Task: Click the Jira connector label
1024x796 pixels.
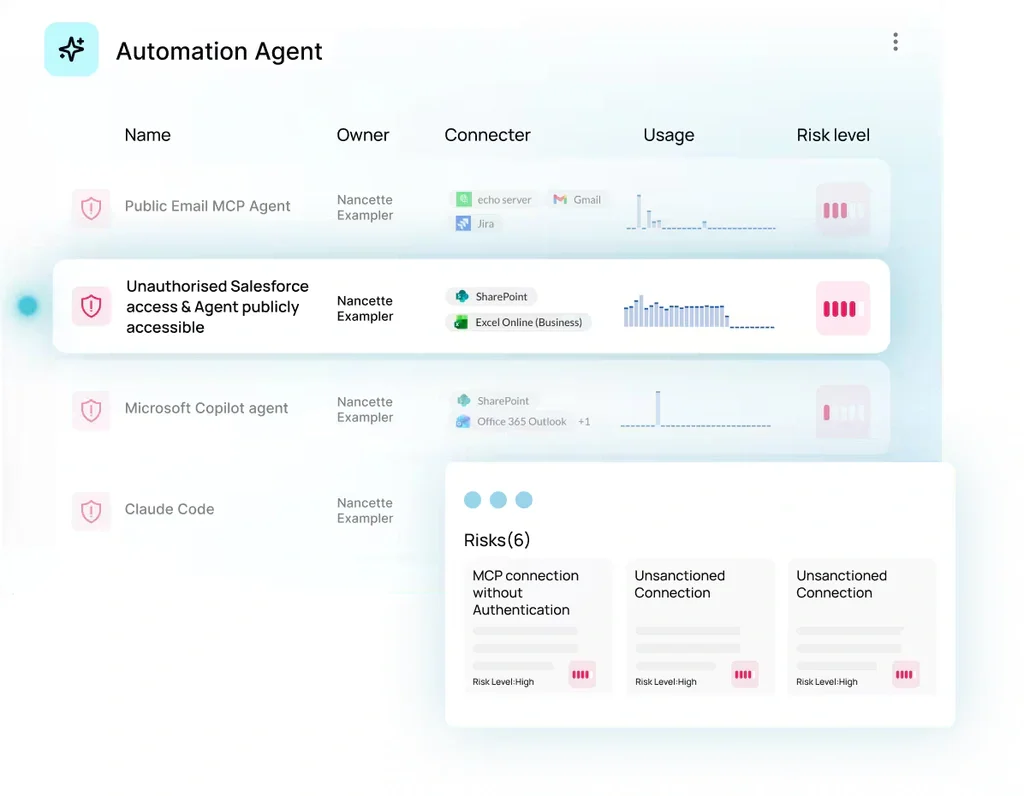Action: [x=485, y=224]
